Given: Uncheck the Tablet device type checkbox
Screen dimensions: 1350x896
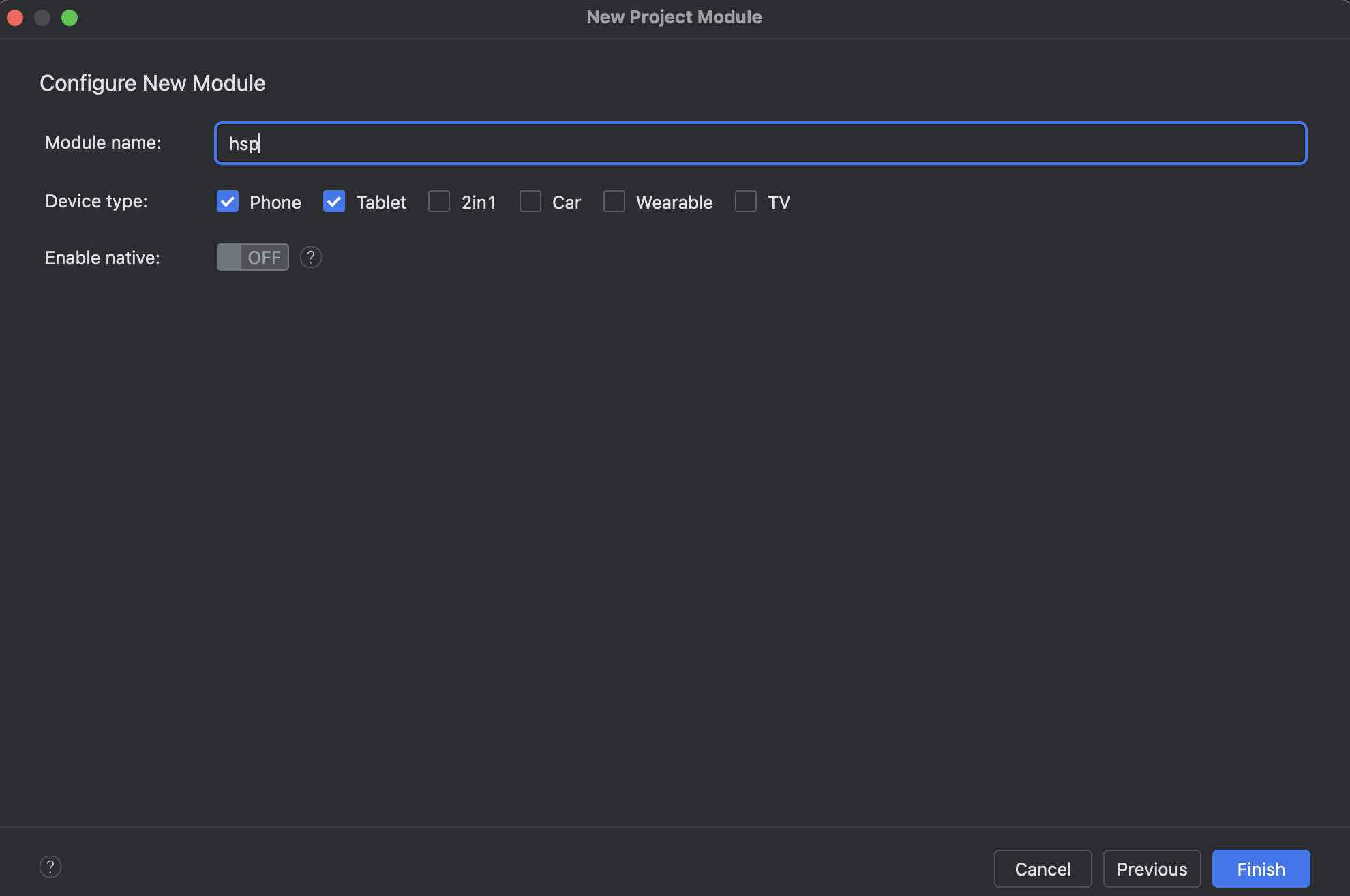Looking at the screenshot, I should pos(334,202).
